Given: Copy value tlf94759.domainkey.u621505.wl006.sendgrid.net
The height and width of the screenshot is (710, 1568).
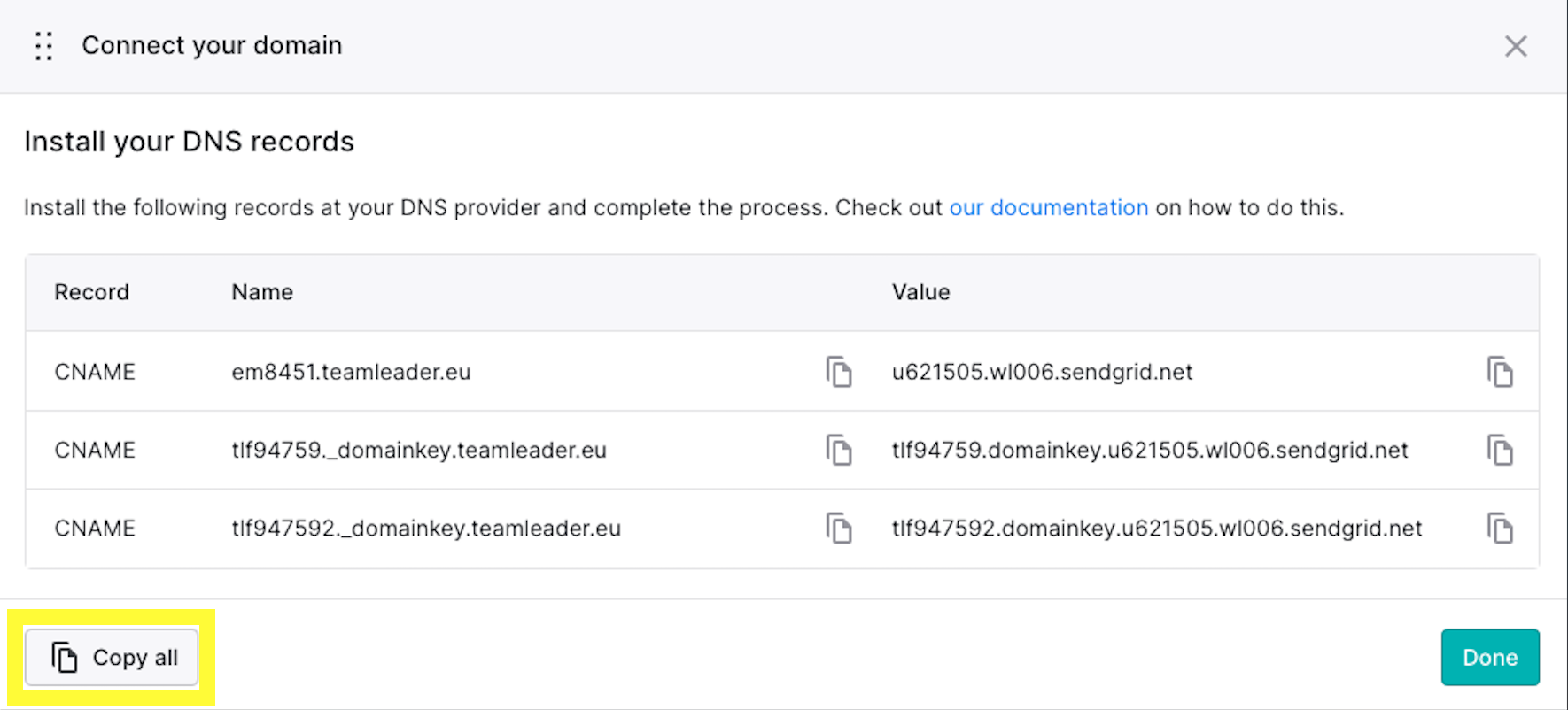Looking at the screenshot, I should click(1500, 450).
